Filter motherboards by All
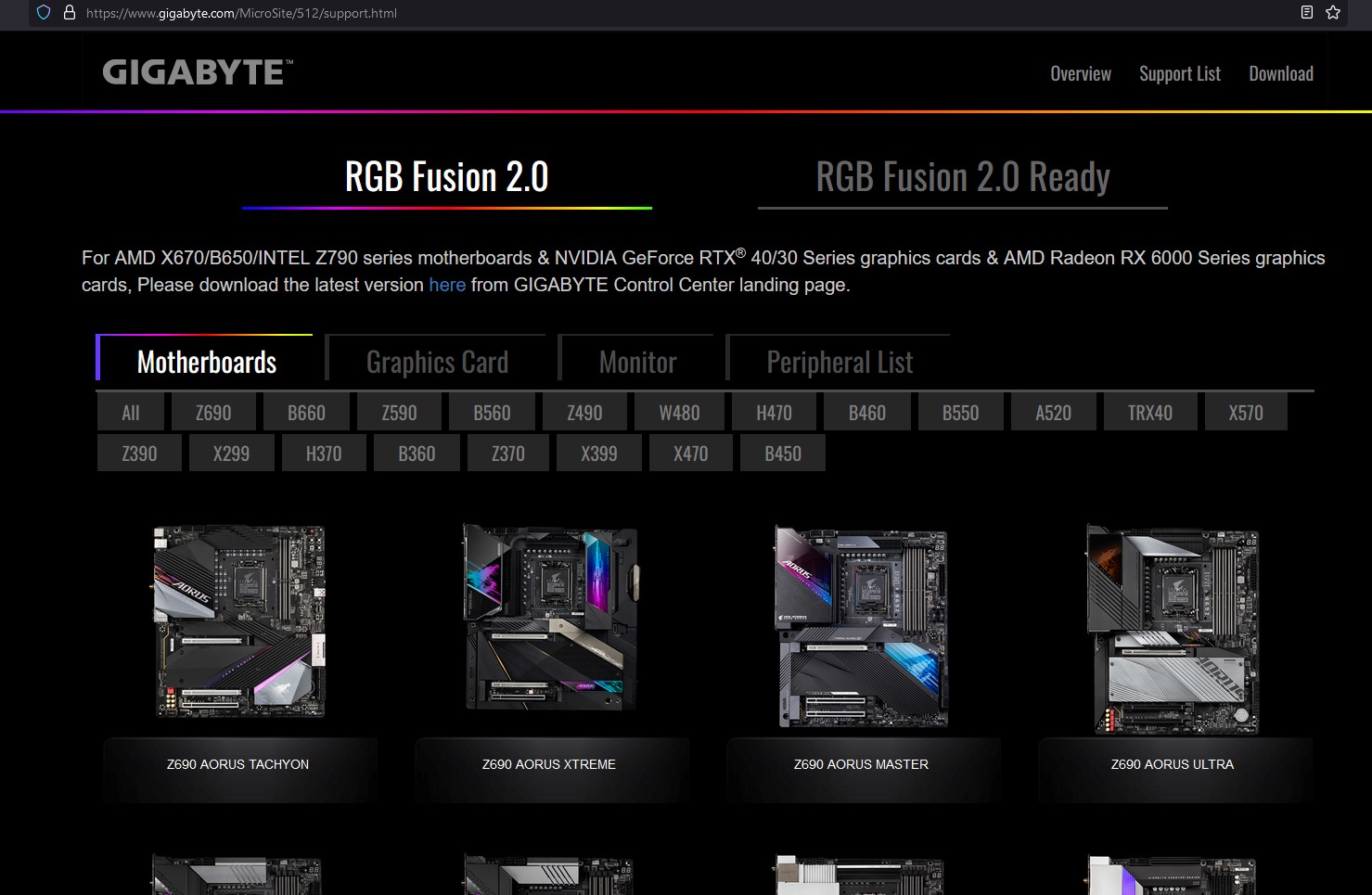Image resolution: width=1372 pixels, height=895 pixels. coord(131,413)
